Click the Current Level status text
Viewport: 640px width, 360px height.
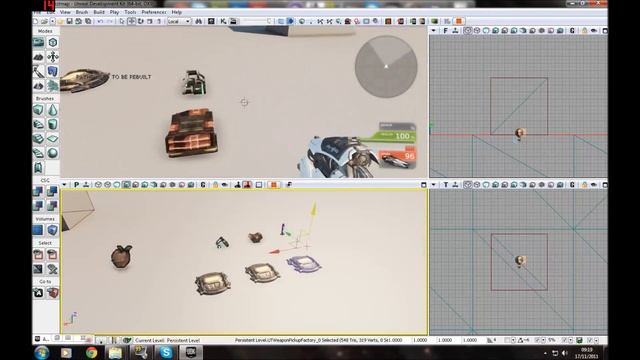[167, 340]
